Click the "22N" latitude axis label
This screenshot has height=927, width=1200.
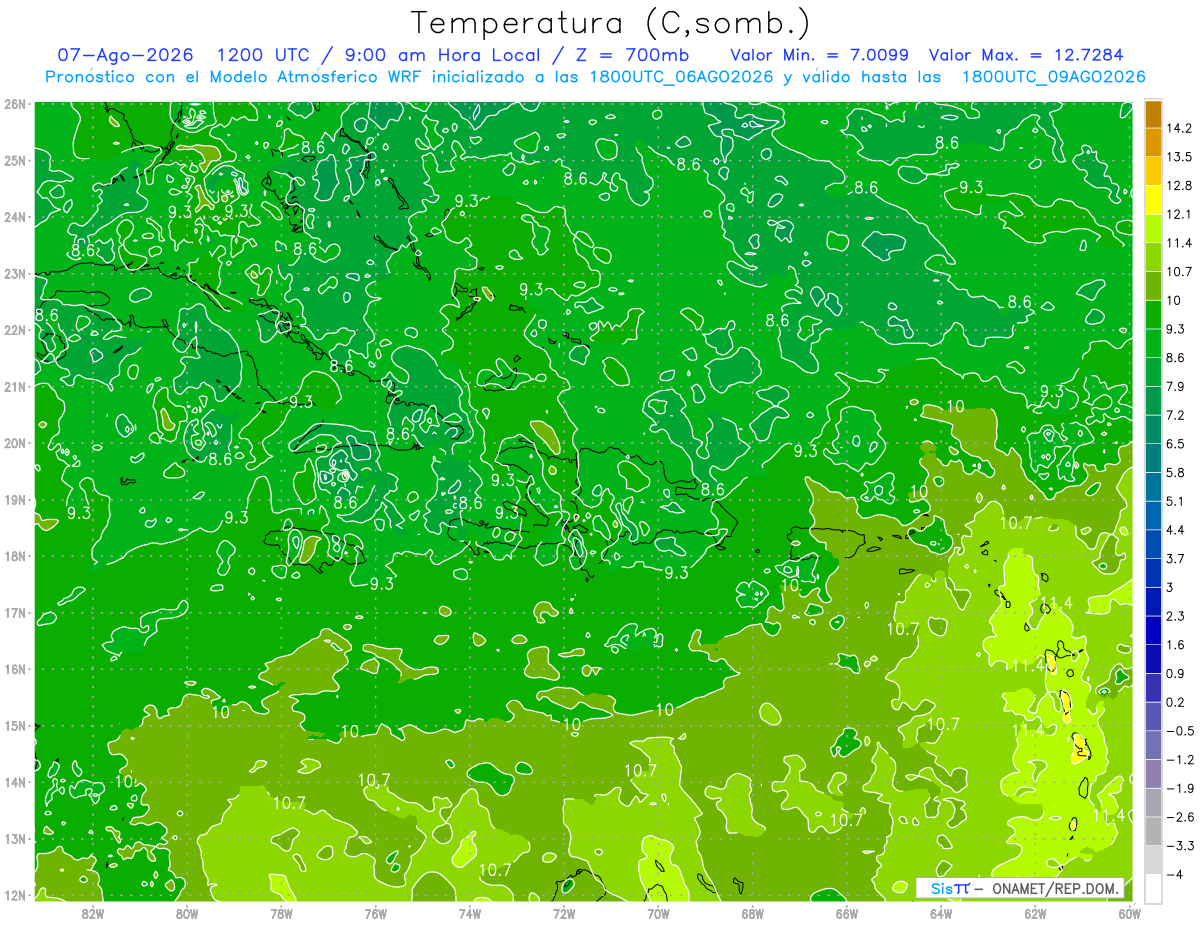16,330
